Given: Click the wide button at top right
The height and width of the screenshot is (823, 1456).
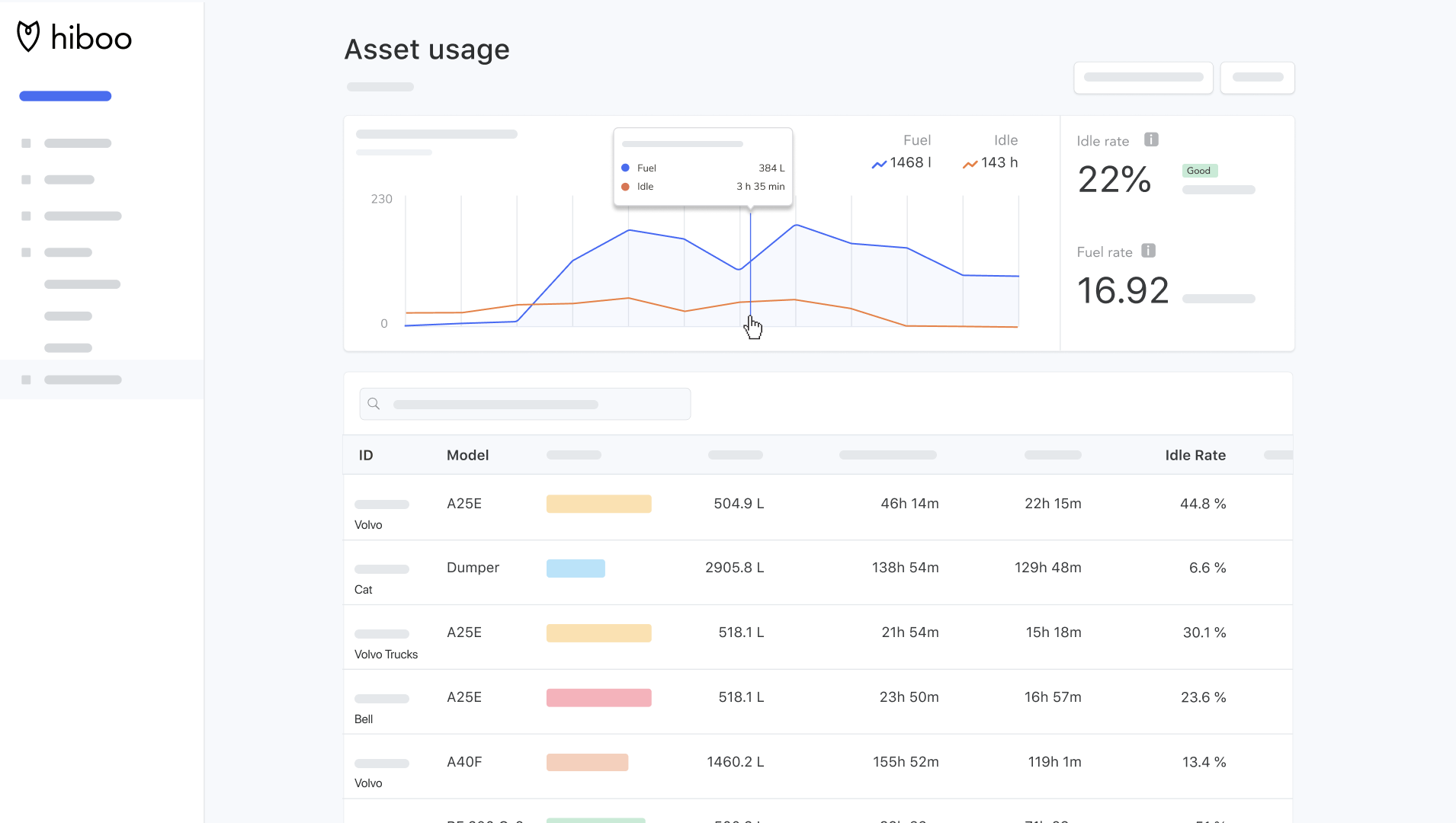Looking at the screenshot, I should click(x=1143, y=78).
